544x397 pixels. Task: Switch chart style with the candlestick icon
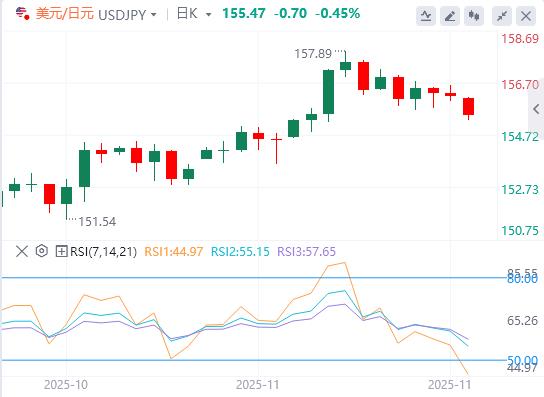[474, 16]
